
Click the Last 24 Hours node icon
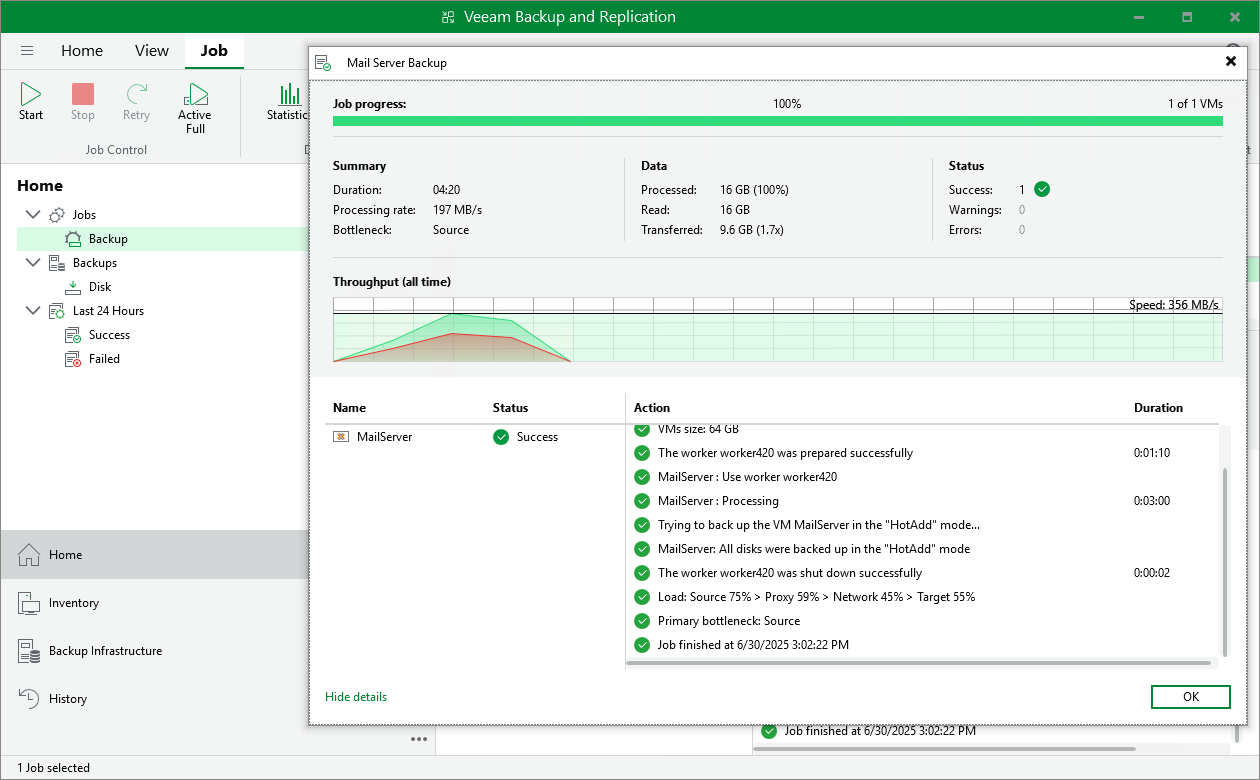[58, 311]
